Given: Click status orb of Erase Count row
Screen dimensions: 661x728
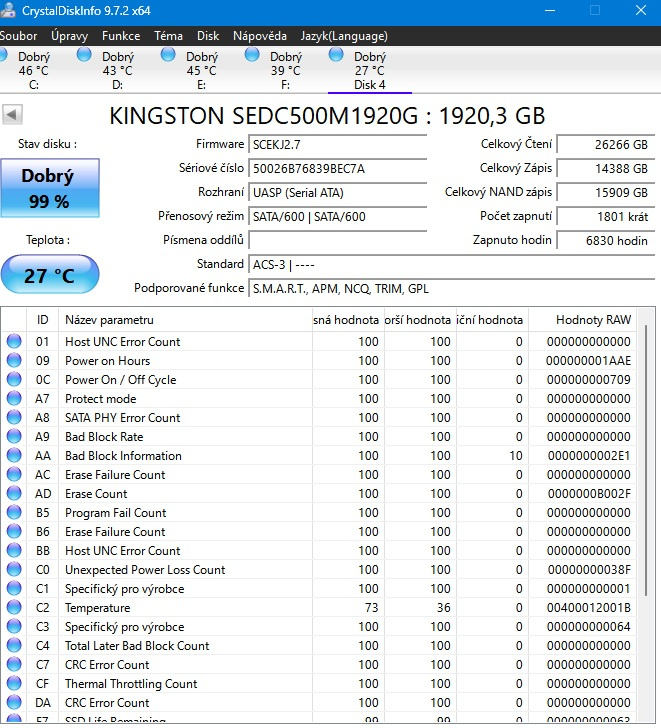Looking at the screenshot, I should (14, 494).
